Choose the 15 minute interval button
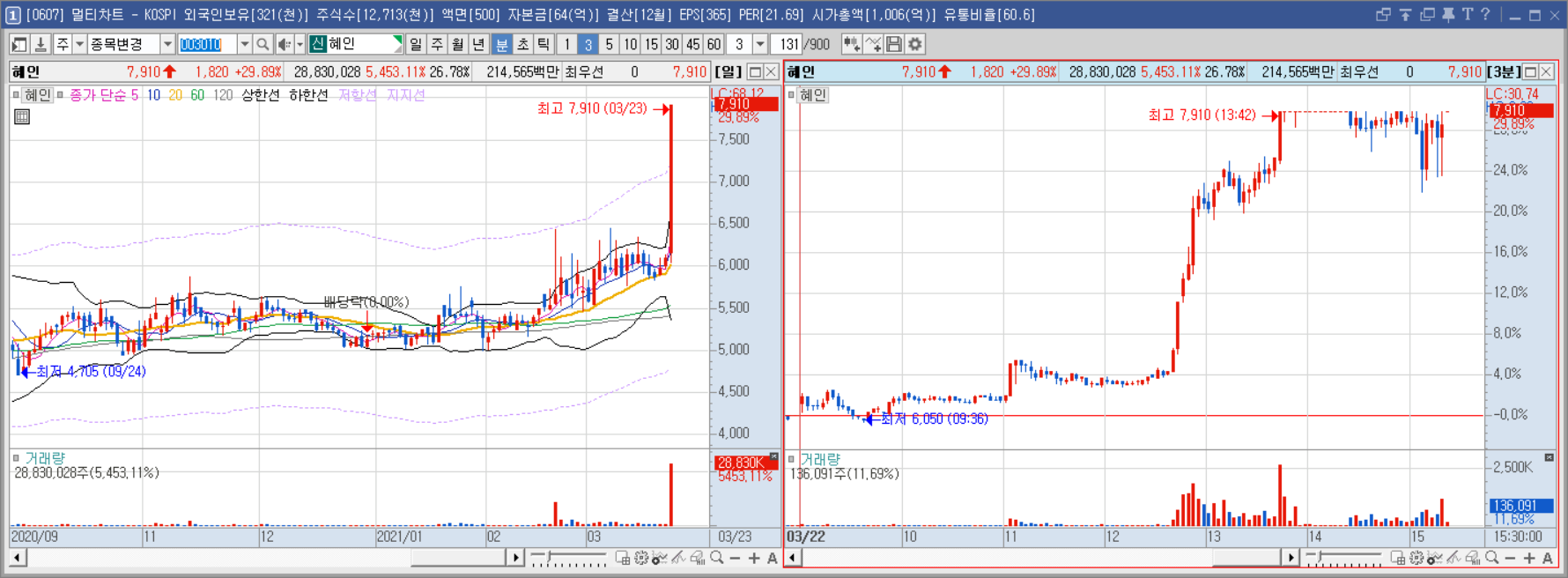 (x=651, y=44)
